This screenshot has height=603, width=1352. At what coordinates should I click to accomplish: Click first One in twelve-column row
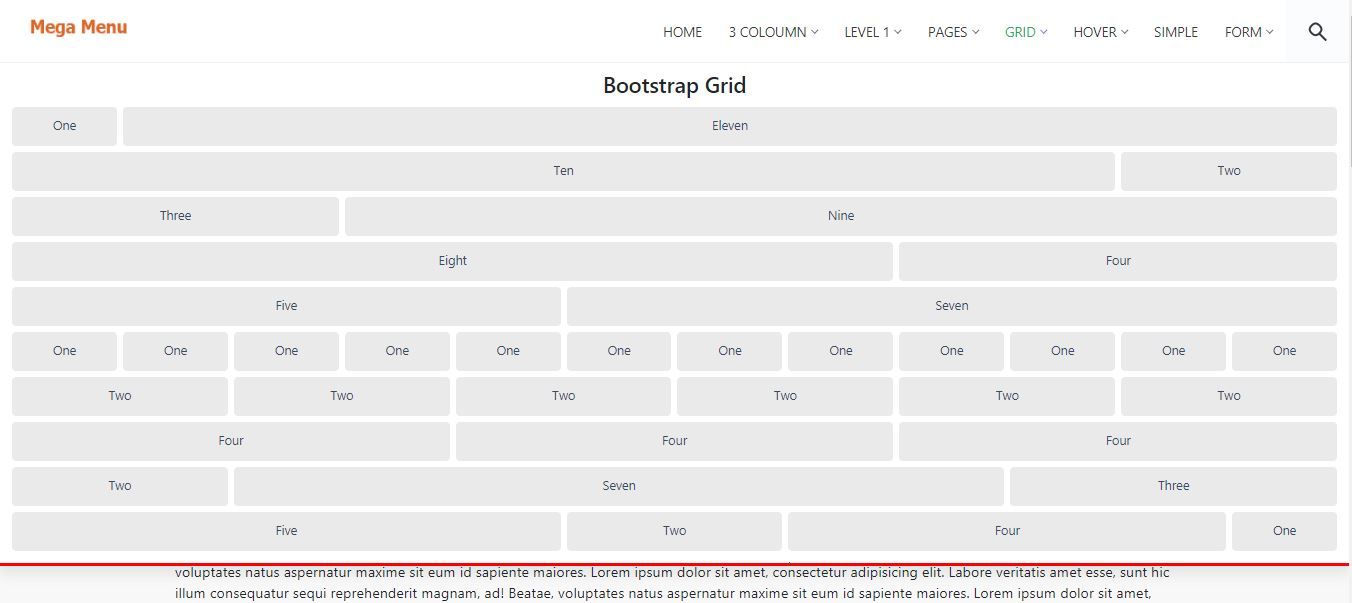click(64, 351)
